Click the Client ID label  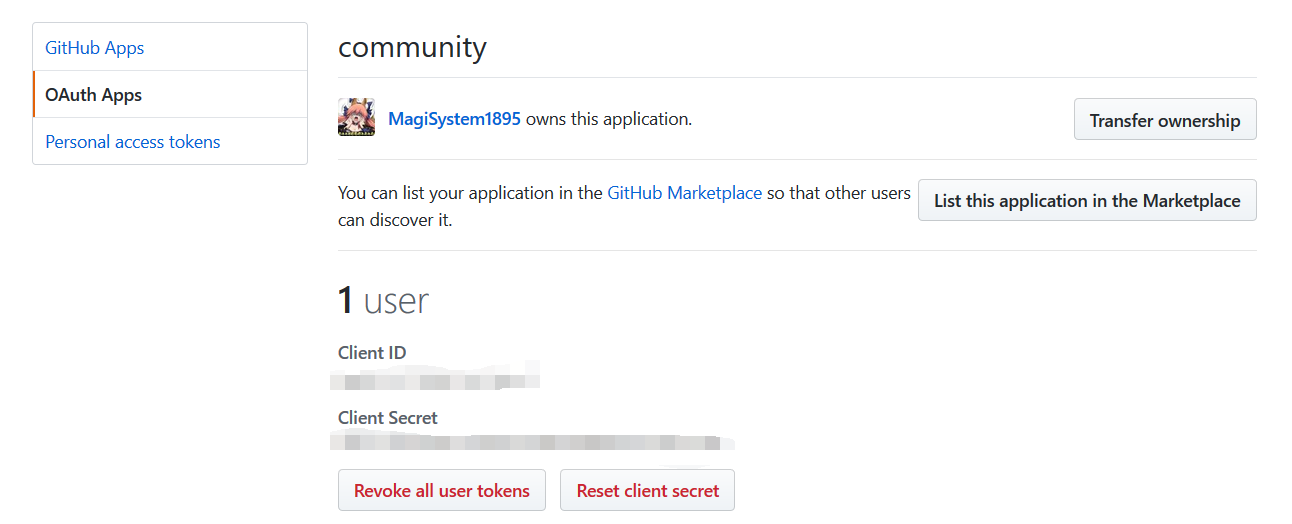click(372, 353)
